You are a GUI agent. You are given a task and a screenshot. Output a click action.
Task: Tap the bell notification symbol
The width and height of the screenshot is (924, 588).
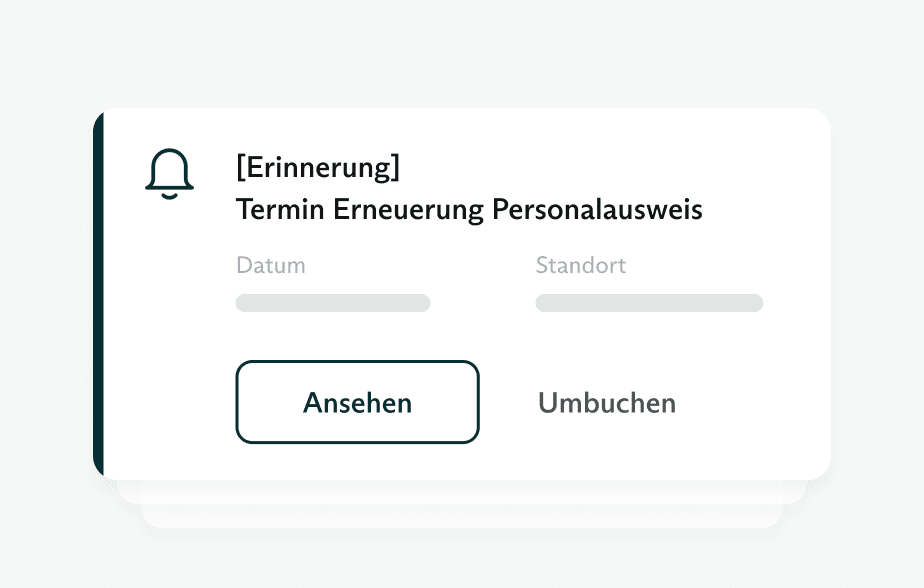pos(169,174)
